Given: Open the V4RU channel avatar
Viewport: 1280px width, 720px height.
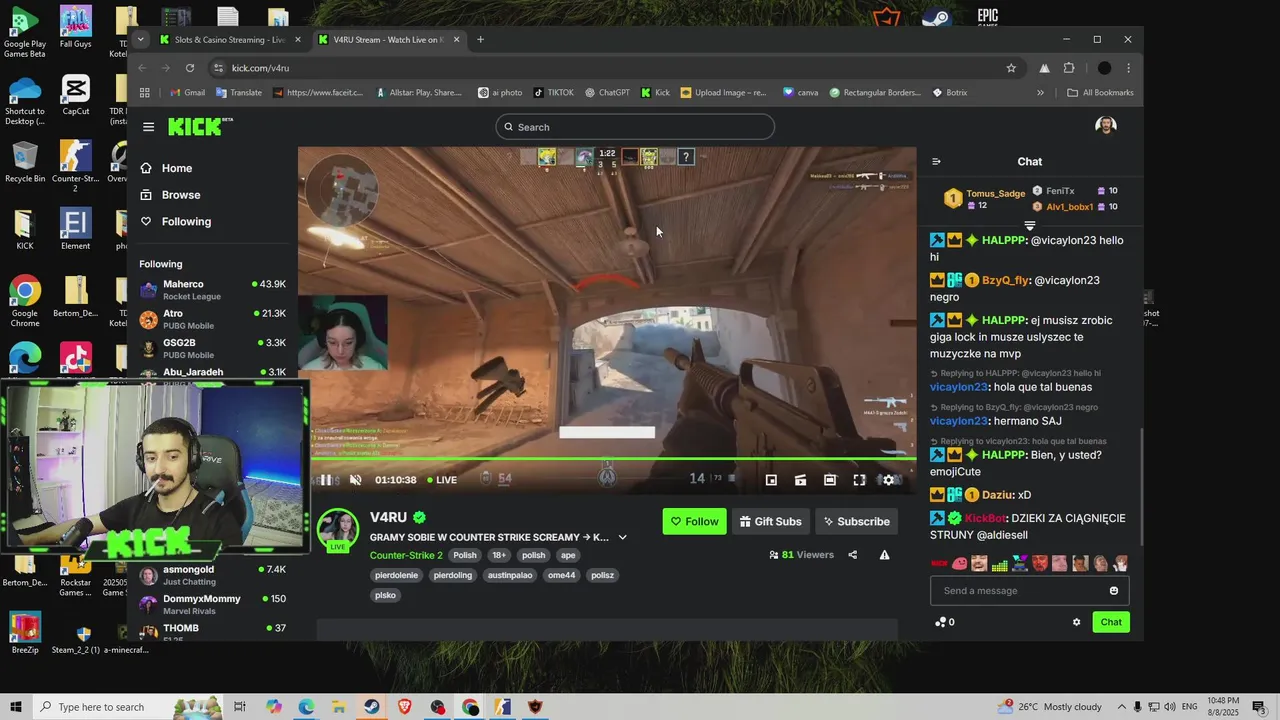Looking at the screenshot, I should [338, 530].
